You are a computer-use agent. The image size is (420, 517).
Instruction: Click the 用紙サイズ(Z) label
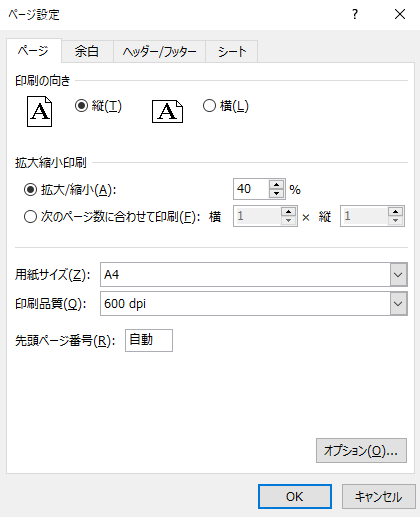53,275
